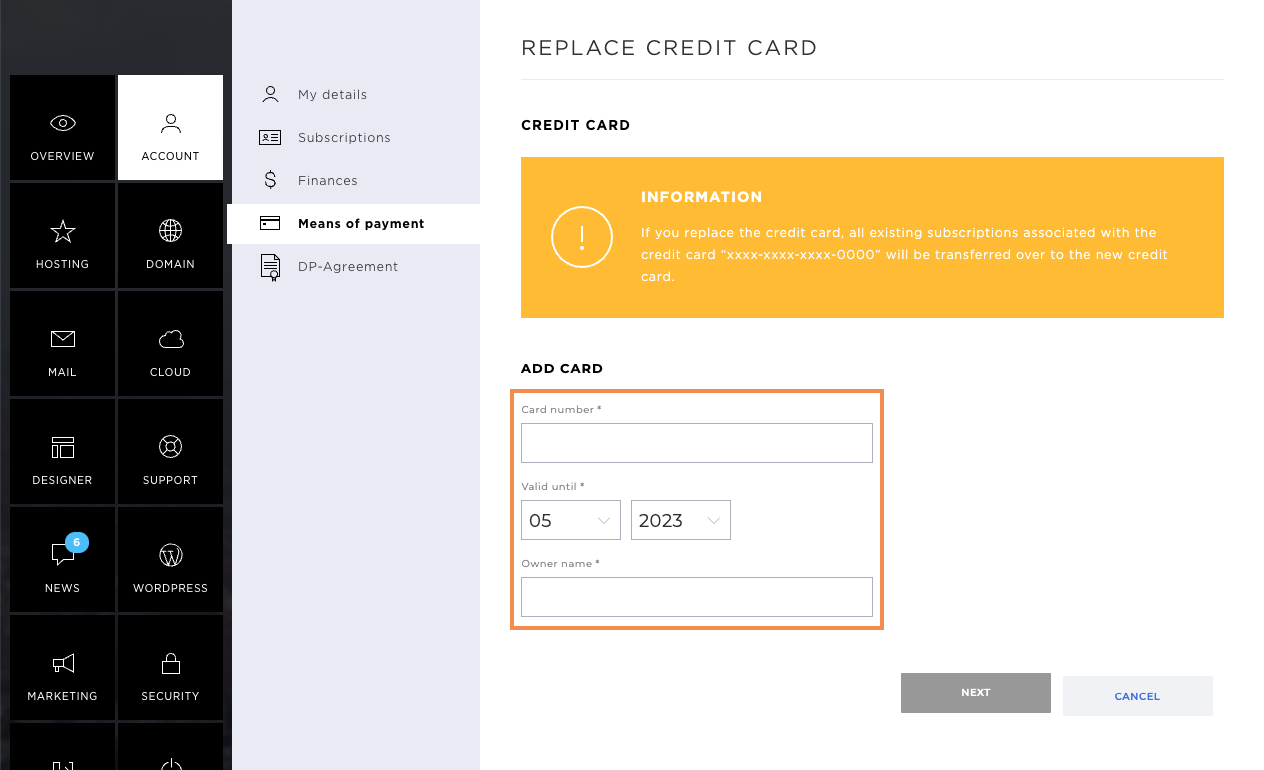Expand the expiry year dropdown showing 2023

tap(681, 520)
